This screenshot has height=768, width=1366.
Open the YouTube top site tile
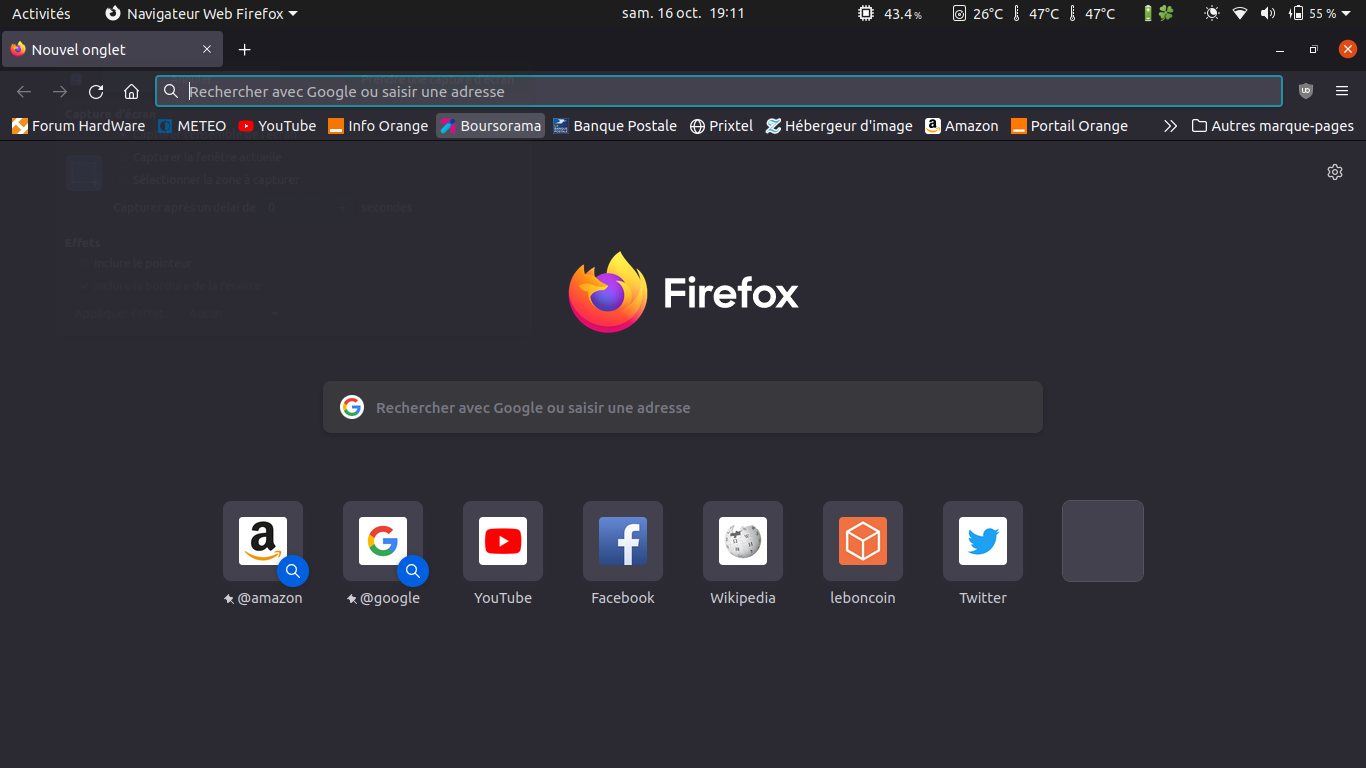503,541
